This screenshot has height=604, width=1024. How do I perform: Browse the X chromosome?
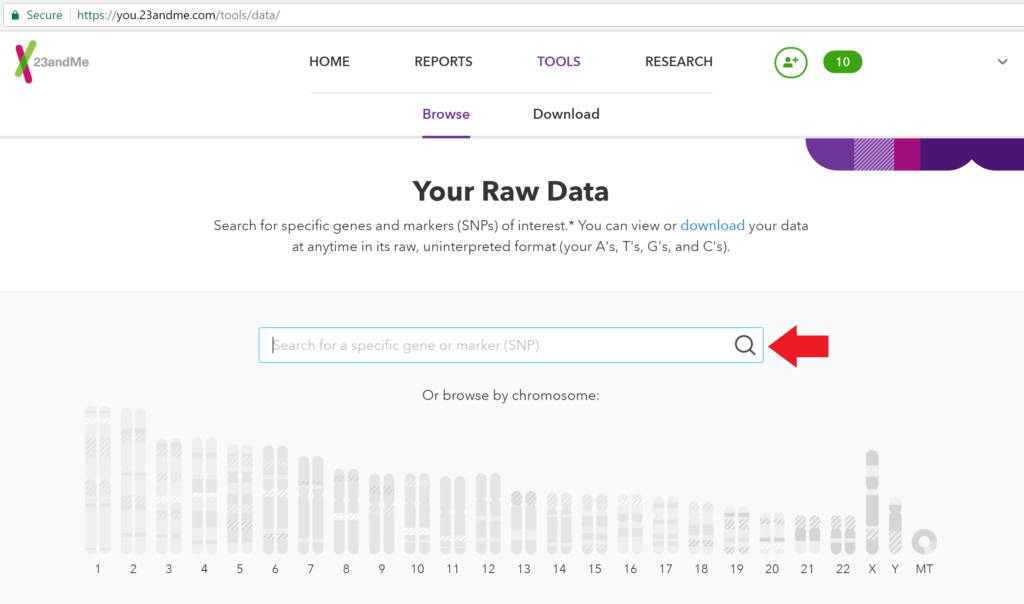[872, 501]
